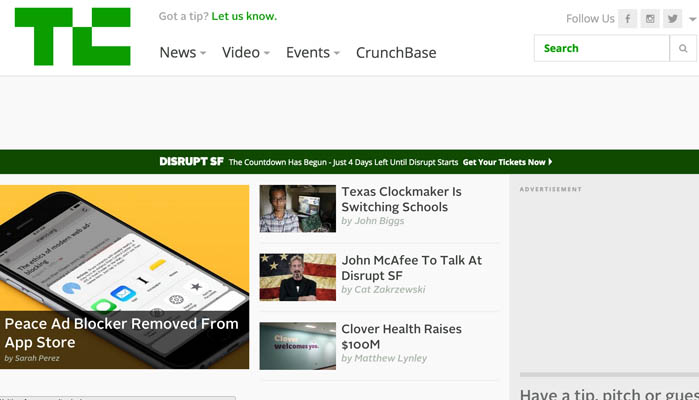This screenshot has height=400, width=699.
Task: Click the 'Got a tip?' text
Action: click(x=183, y=16)
